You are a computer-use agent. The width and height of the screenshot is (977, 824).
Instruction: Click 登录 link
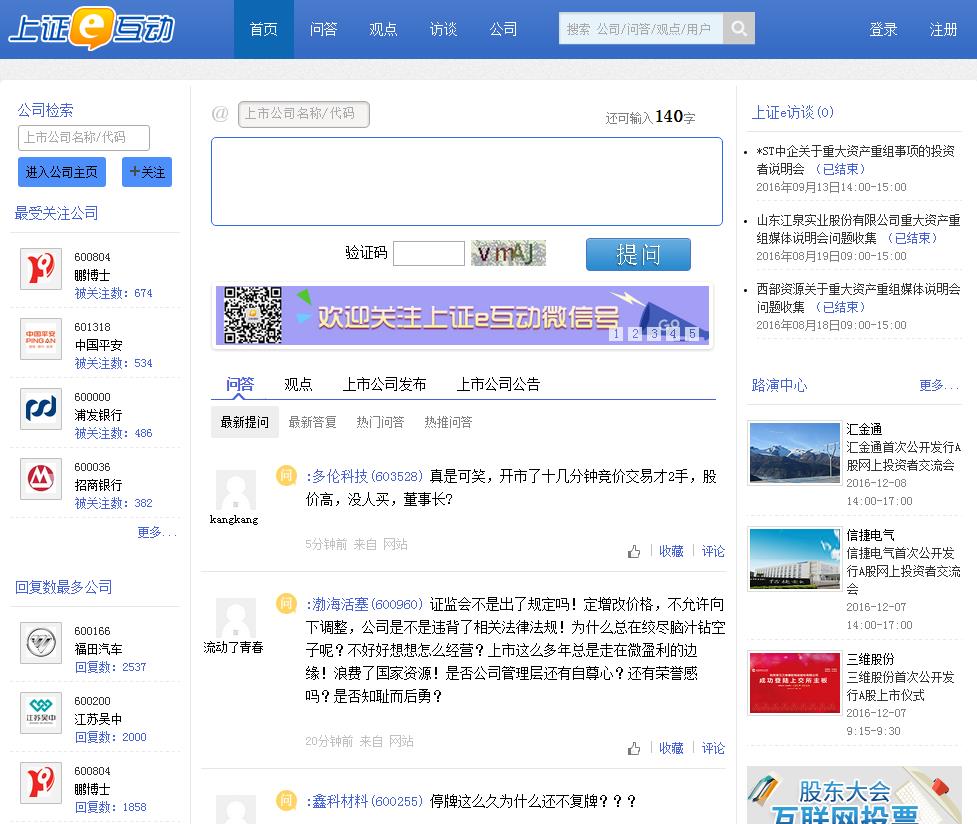(x=883, y=29)
